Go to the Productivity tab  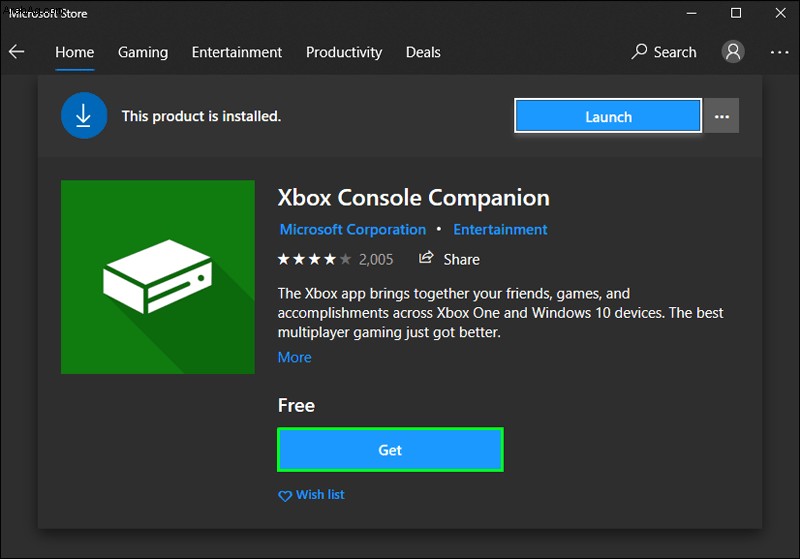[344, 52]
